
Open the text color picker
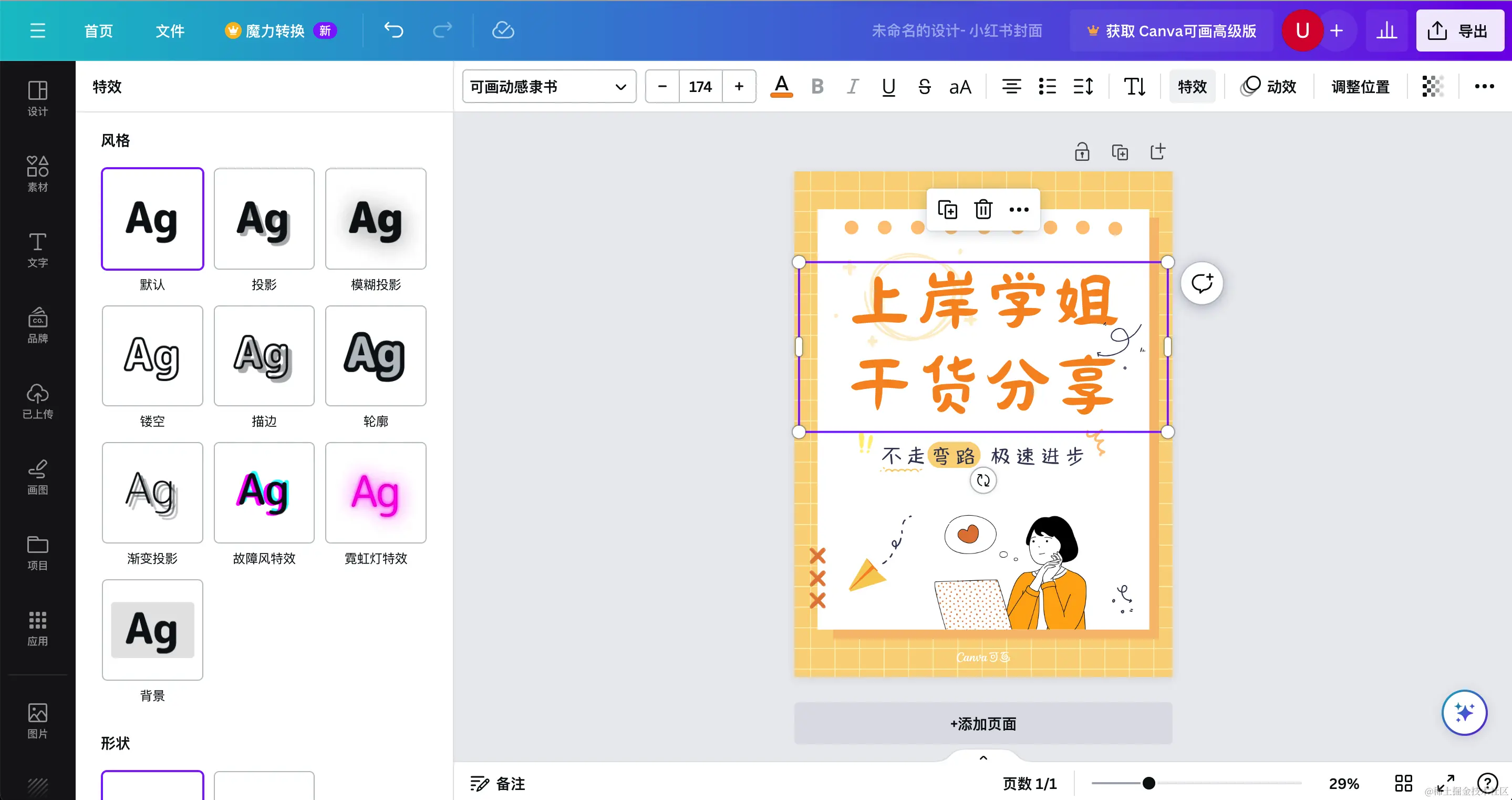pyautogui.click(x=781, y=86)
